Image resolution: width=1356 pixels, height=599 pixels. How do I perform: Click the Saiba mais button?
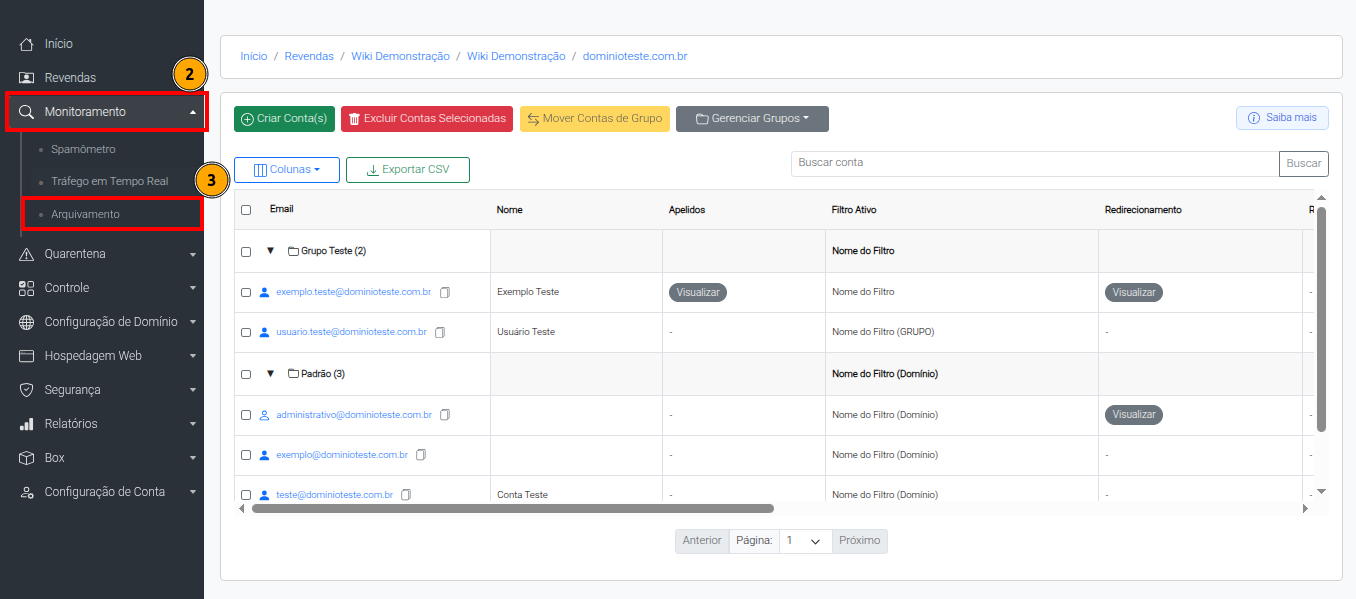coord(1282,118)
